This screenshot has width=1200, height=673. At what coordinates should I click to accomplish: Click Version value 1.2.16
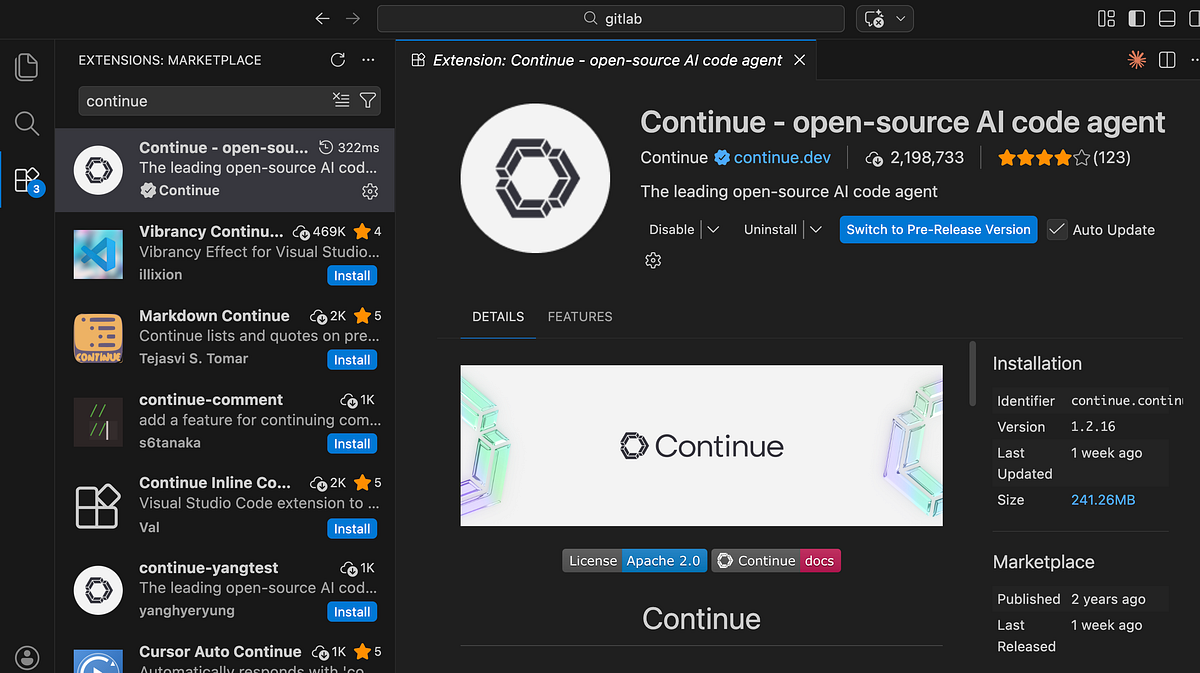click(x=1093, y=426)
